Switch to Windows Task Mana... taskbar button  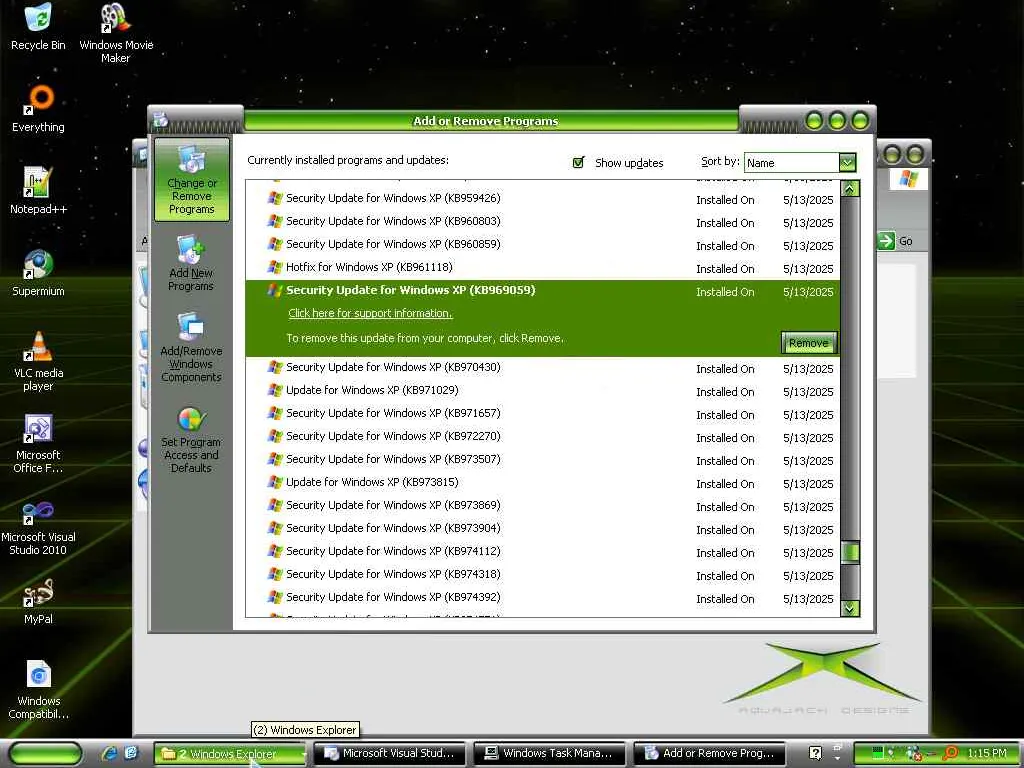coord(549,753)
